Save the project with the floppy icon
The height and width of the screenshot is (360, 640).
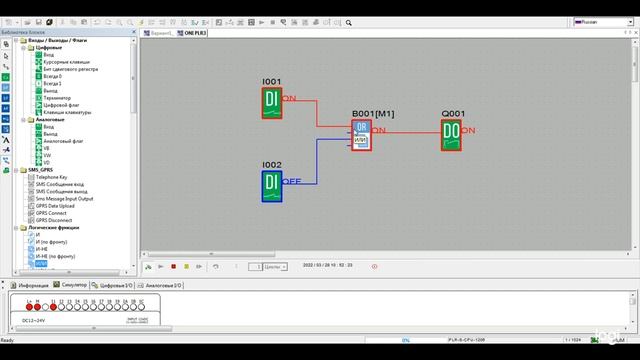(x=38, y=22)
